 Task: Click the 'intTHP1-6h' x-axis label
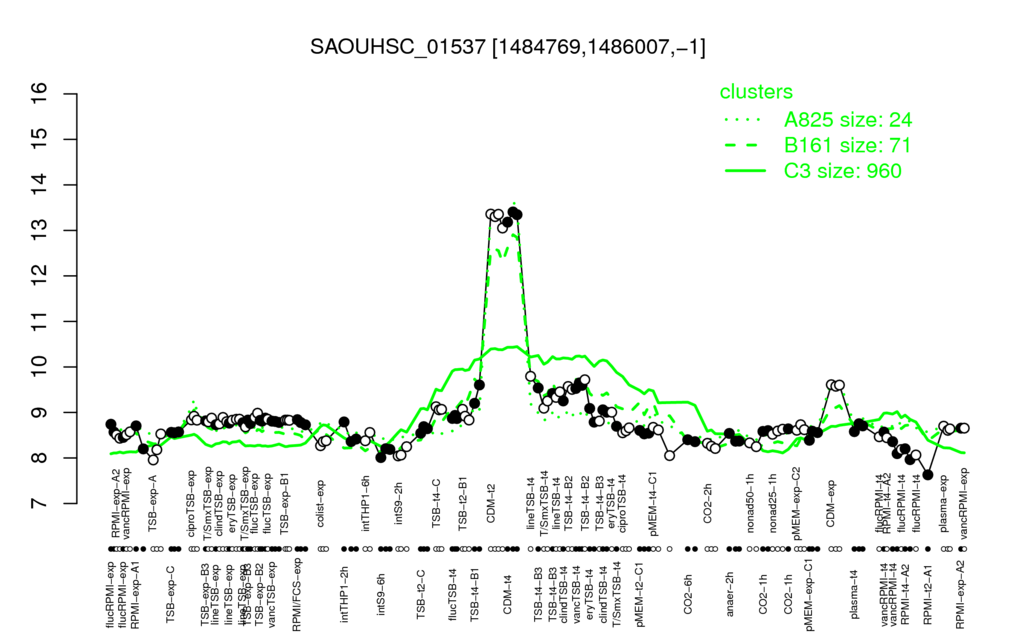point(366,501)
